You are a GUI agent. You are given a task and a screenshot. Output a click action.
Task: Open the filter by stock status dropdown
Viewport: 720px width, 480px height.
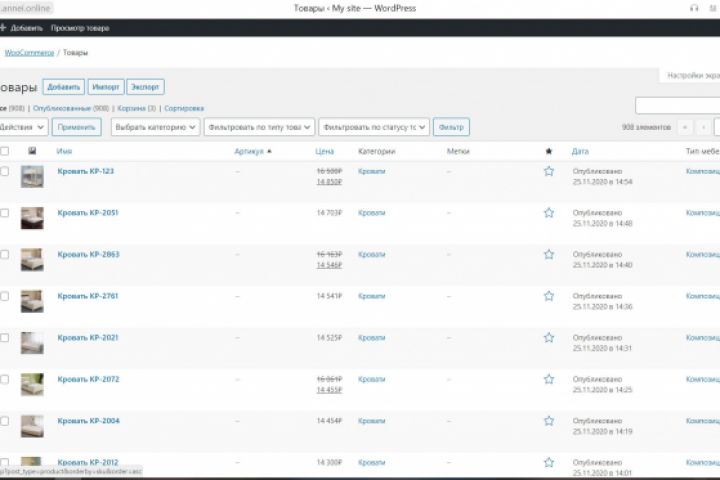[374, 127]
